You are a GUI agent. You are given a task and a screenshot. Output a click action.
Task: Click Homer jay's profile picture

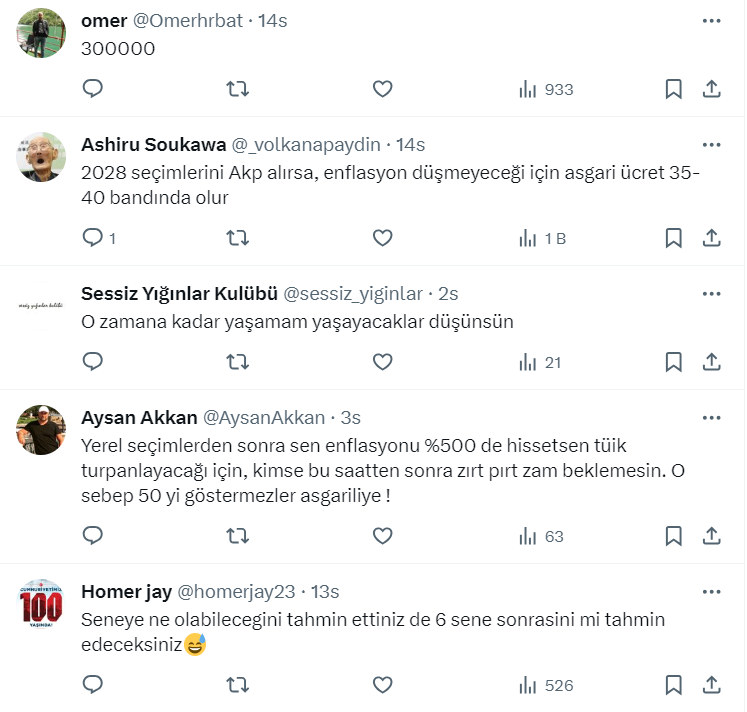(x=42, y=603)
